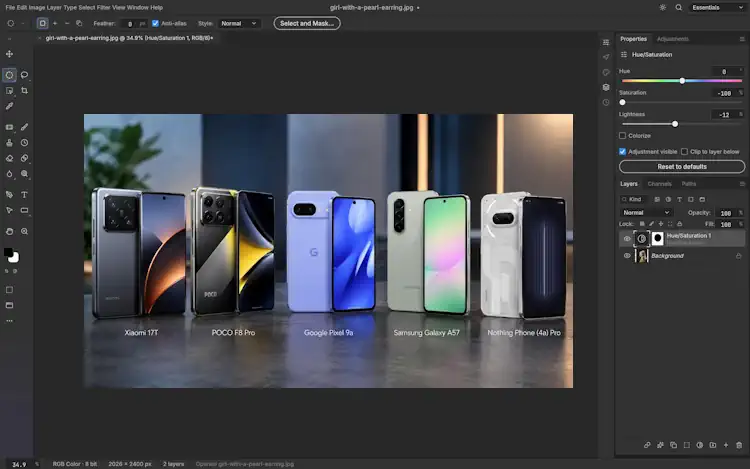
Task: Open the File menu
Action: [x=10, y=8]
